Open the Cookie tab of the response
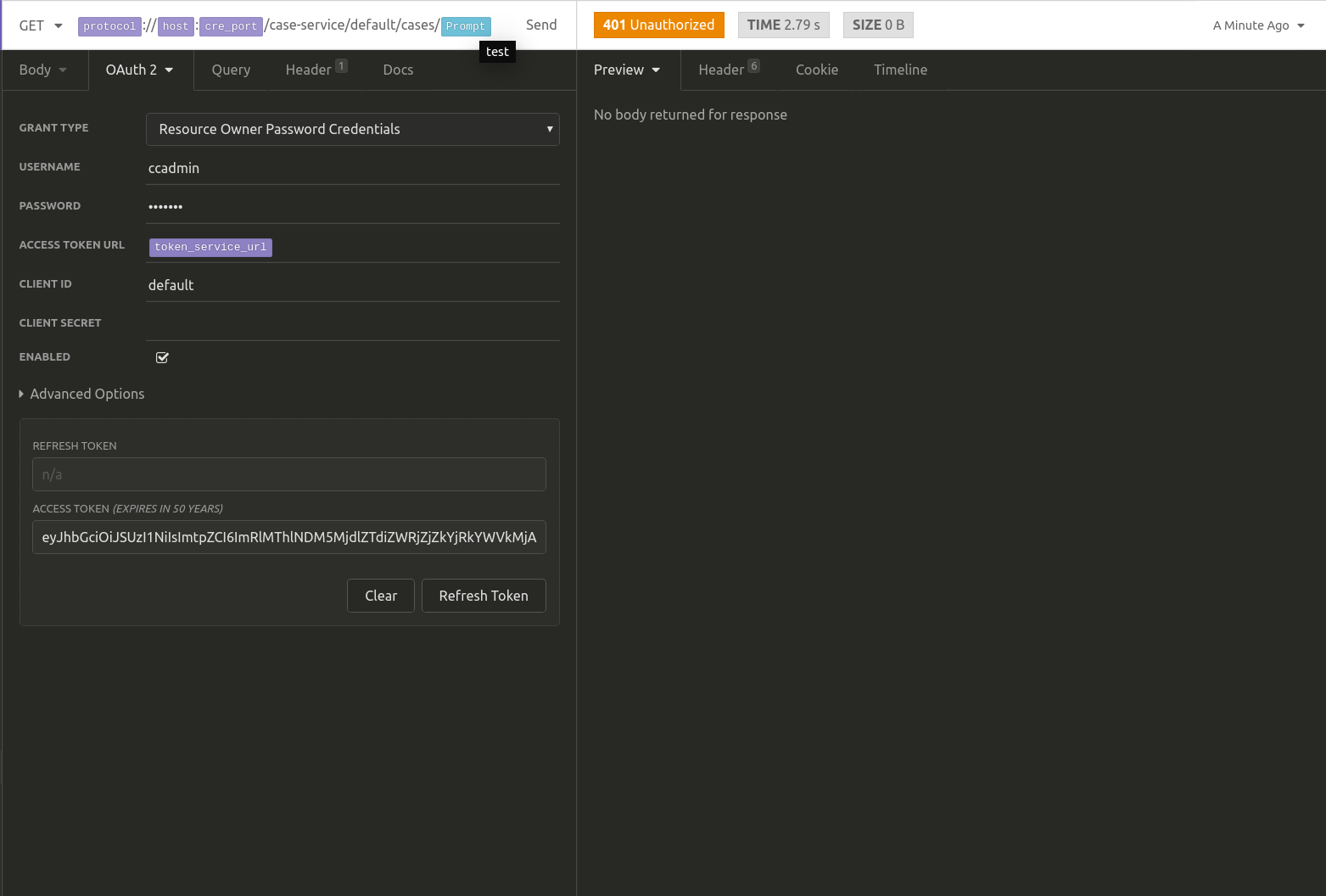This screenshot has width=1326, height=896. coord(816,70)
